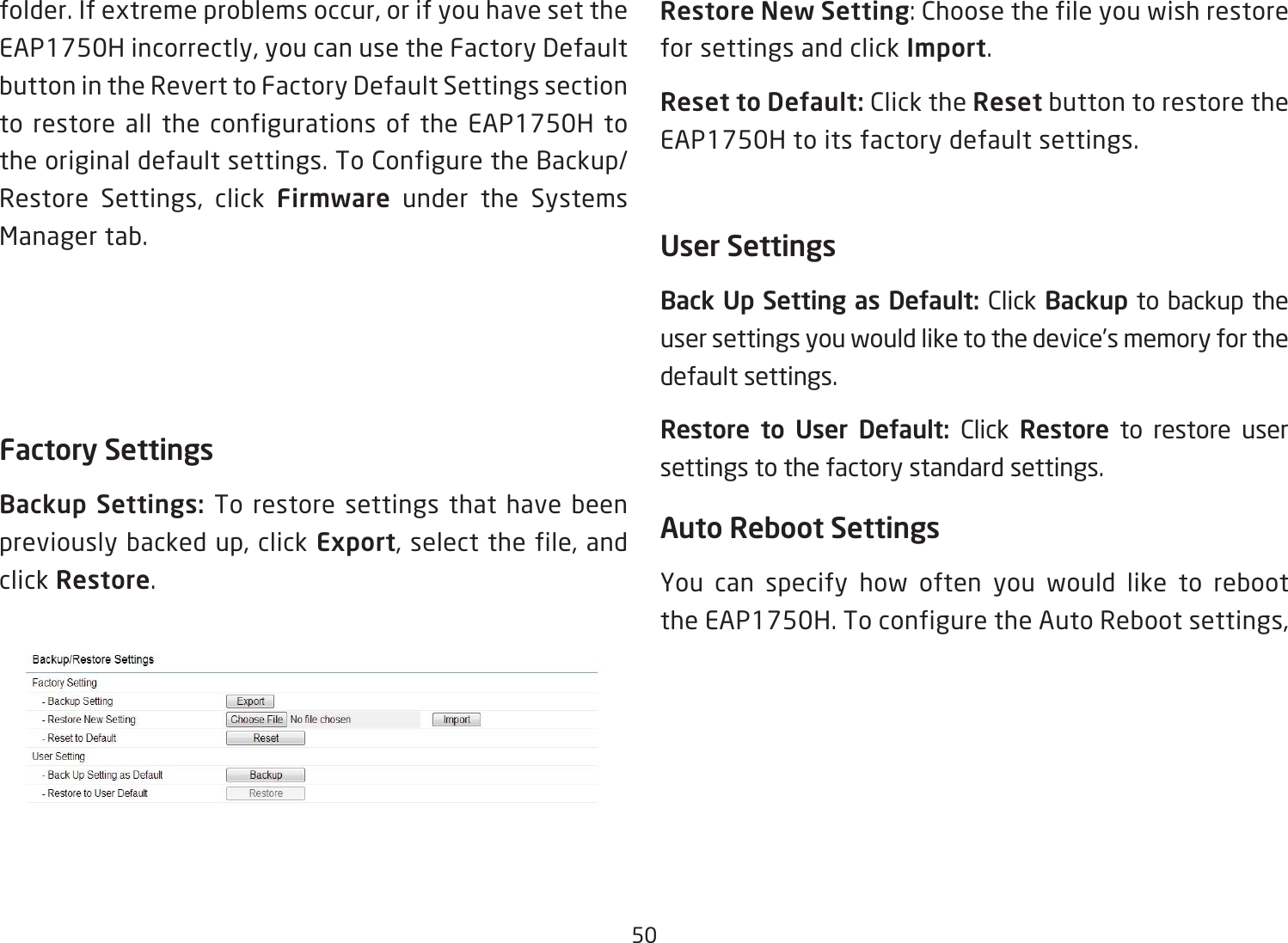Click the Export button for Backup Setting
Viewport: 1288px width, 943px height.
(250, 701)
